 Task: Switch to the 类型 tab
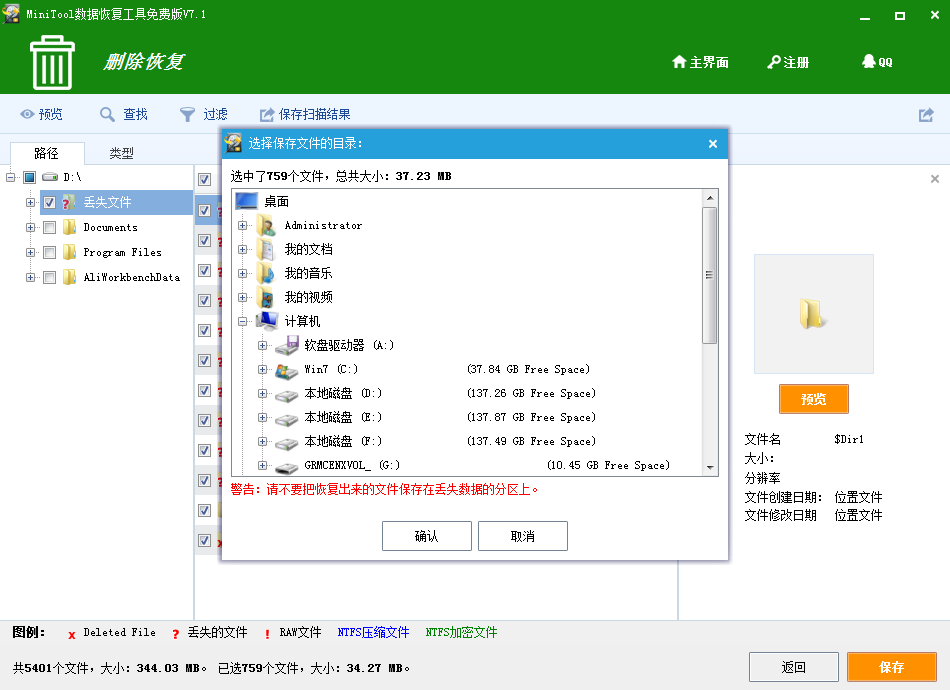121,153
